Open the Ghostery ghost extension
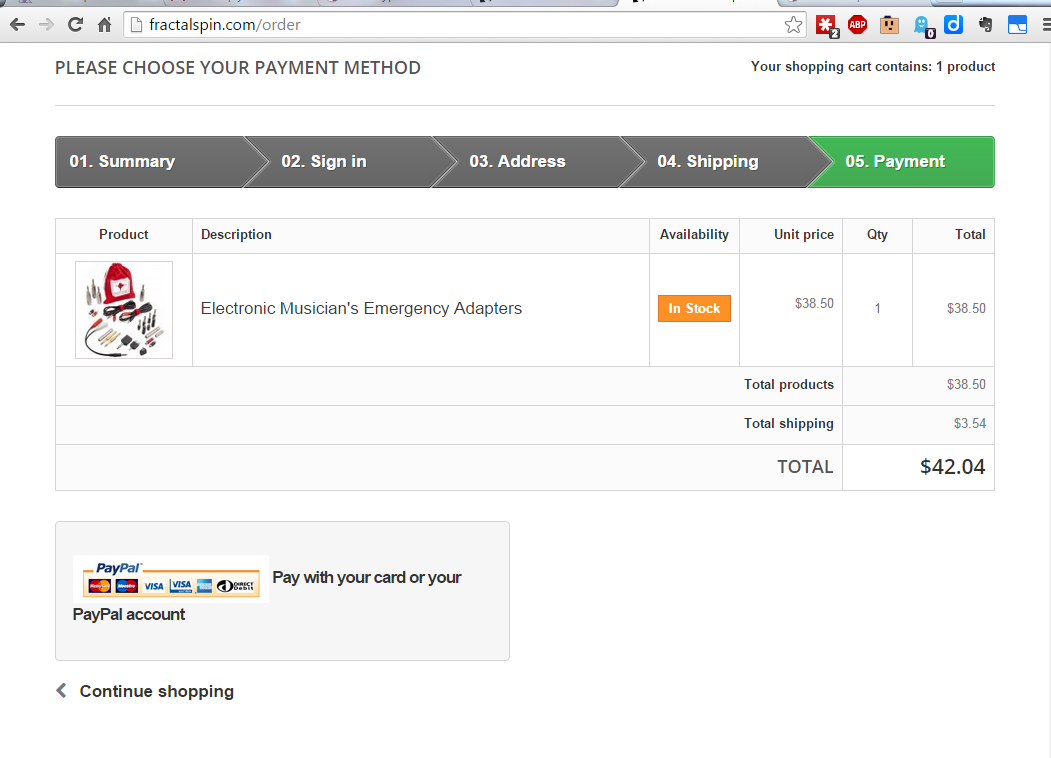Viewport: 1051px width, 758px height. 922,25
